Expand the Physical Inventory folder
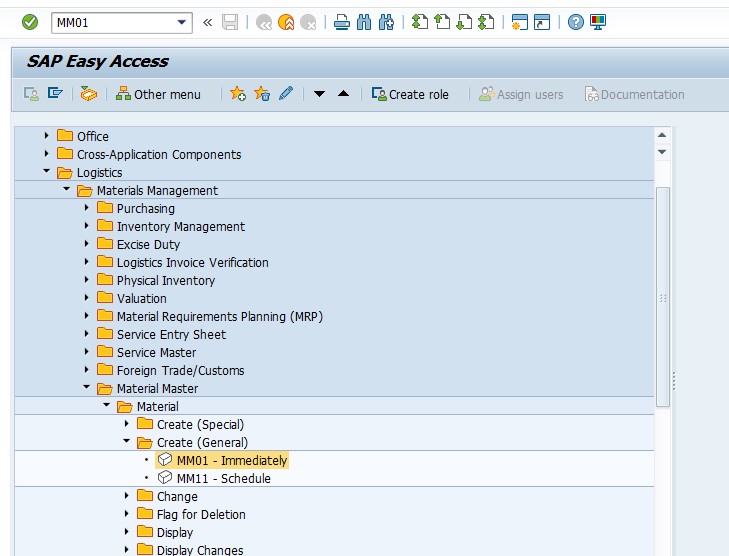This screenshot has height=556, width=729. point(86,279)
